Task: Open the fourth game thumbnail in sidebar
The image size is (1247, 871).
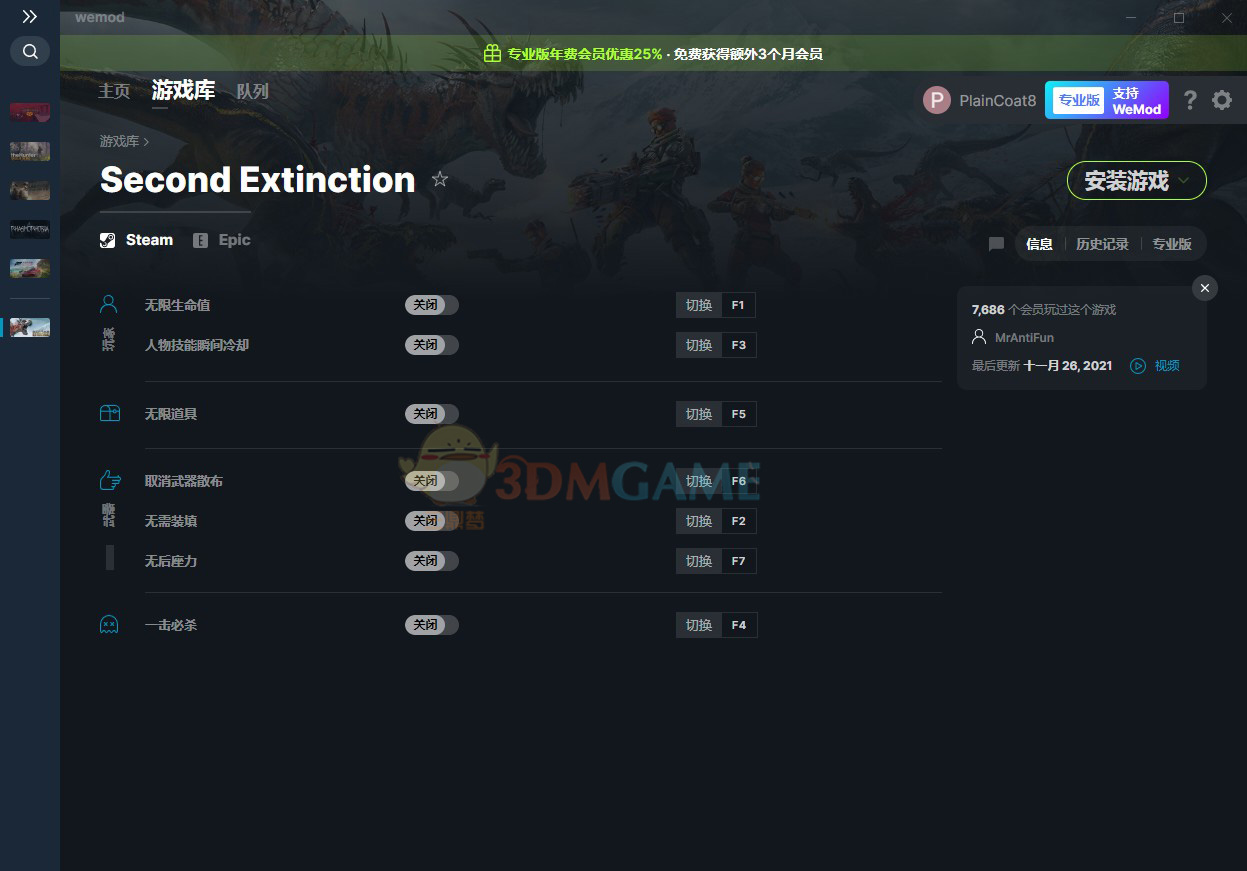Action: point(30,229)
